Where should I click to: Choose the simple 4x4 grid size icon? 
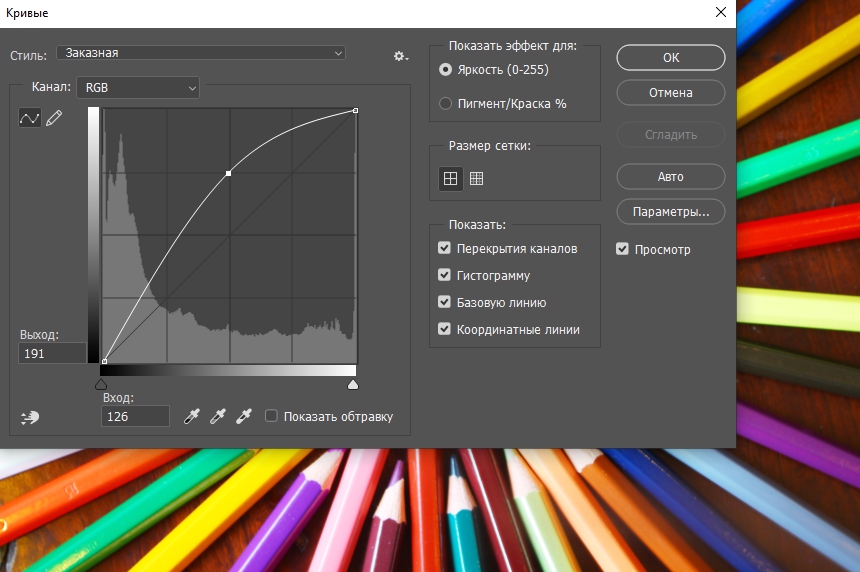click(450, 178)
